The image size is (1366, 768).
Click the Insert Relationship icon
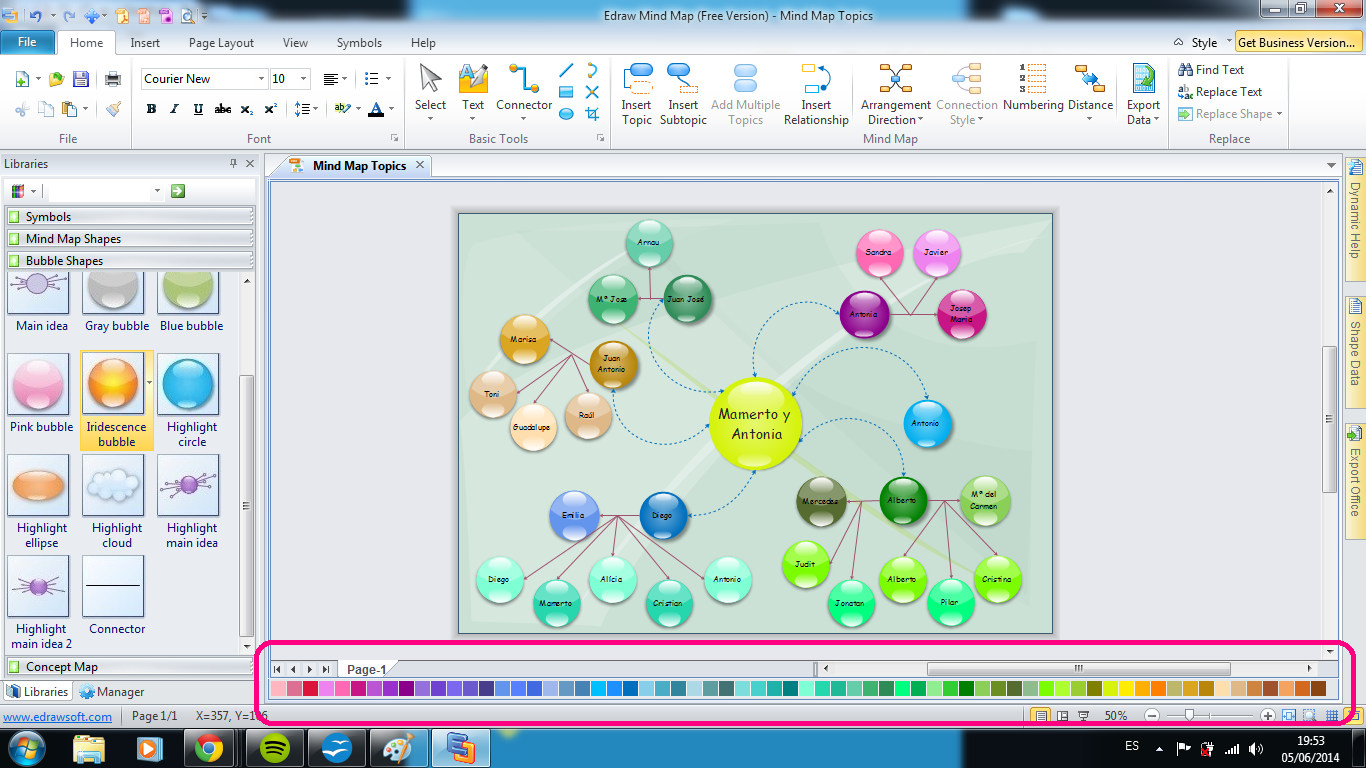point(816,95)
